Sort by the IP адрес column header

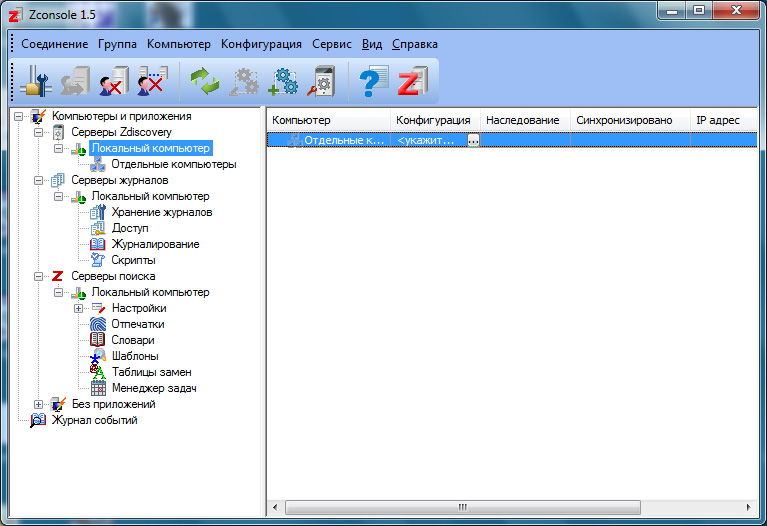(x=724, y=120)
